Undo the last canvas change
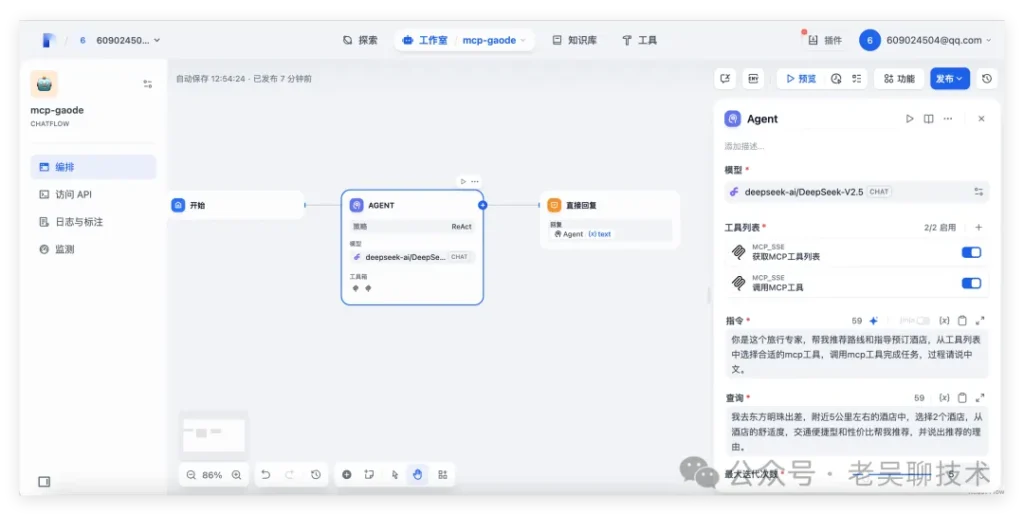The width and height of the screenshot is (1024, 515). tap(266, 475)
